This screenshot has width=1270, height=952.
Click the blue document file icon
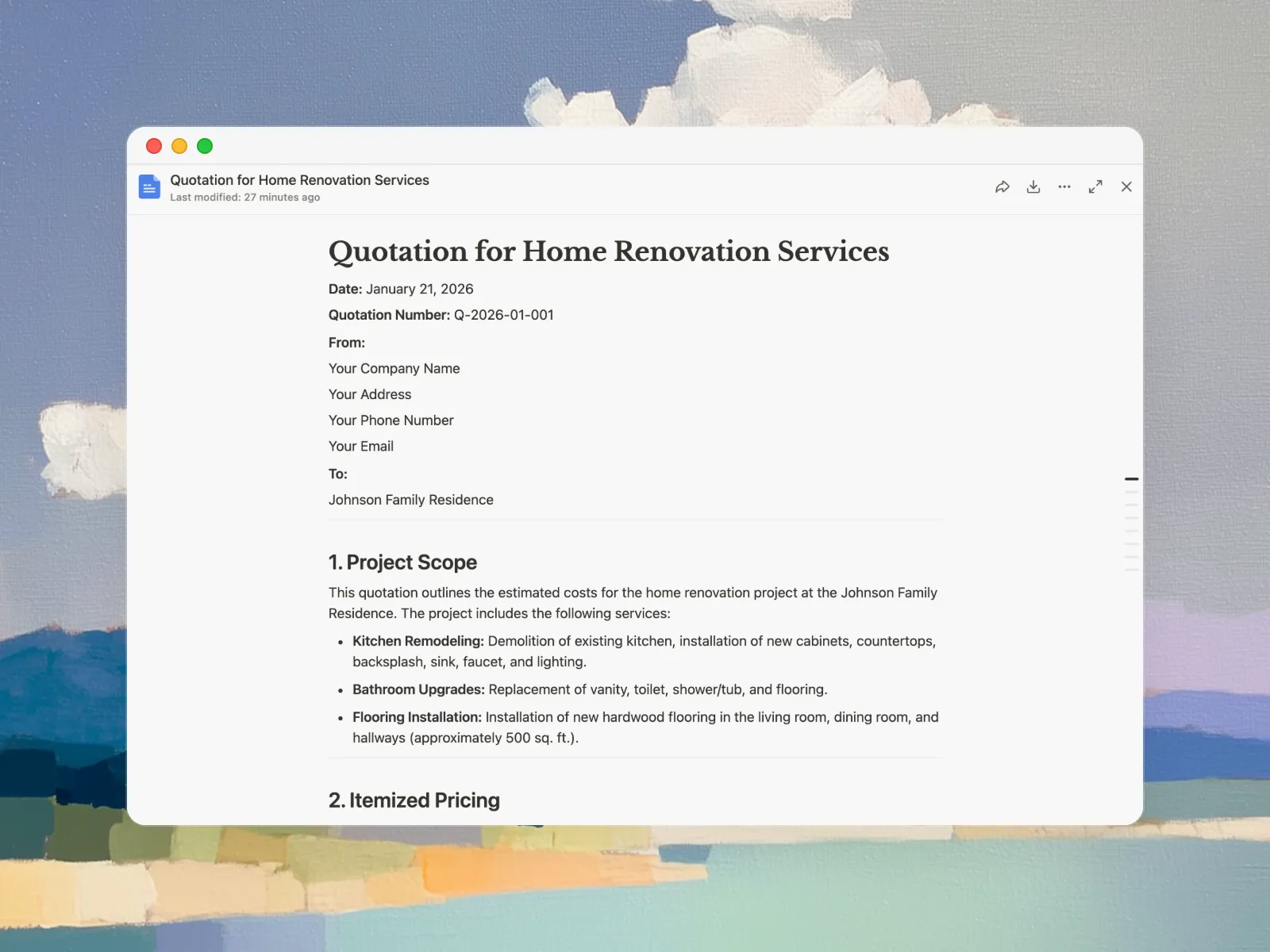point(149,187)
